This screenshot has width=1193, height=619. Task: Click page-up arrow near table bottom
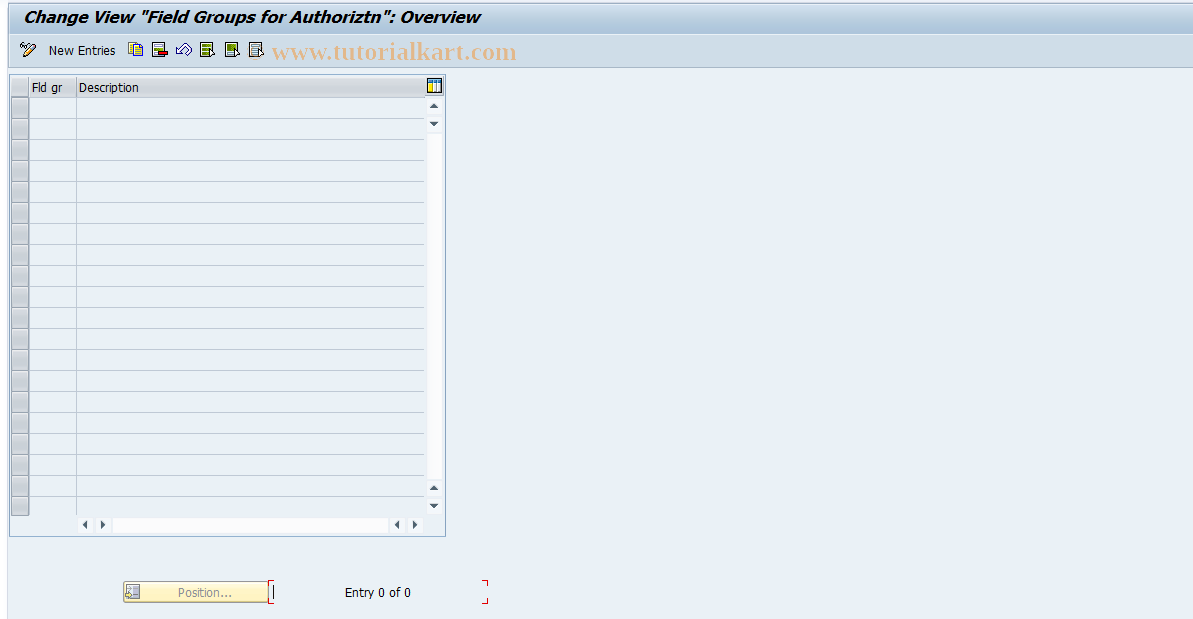[434, 488]
